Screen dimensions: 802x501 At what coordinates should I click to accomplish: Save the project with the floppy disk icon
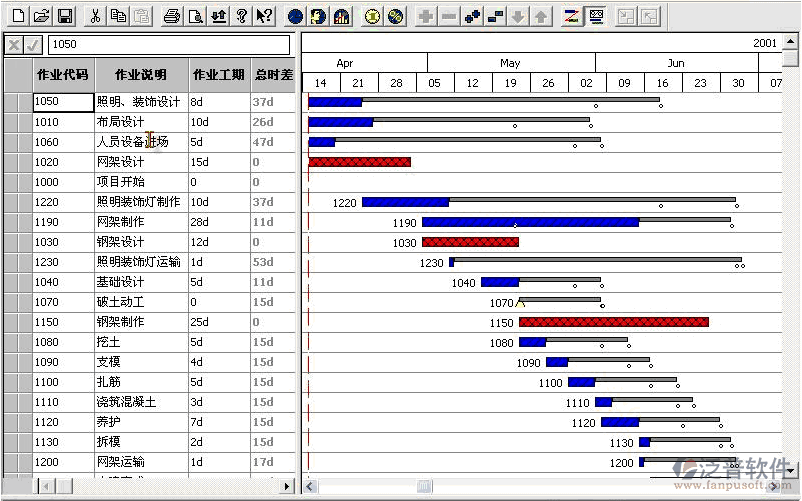click(x=64, y=16)
